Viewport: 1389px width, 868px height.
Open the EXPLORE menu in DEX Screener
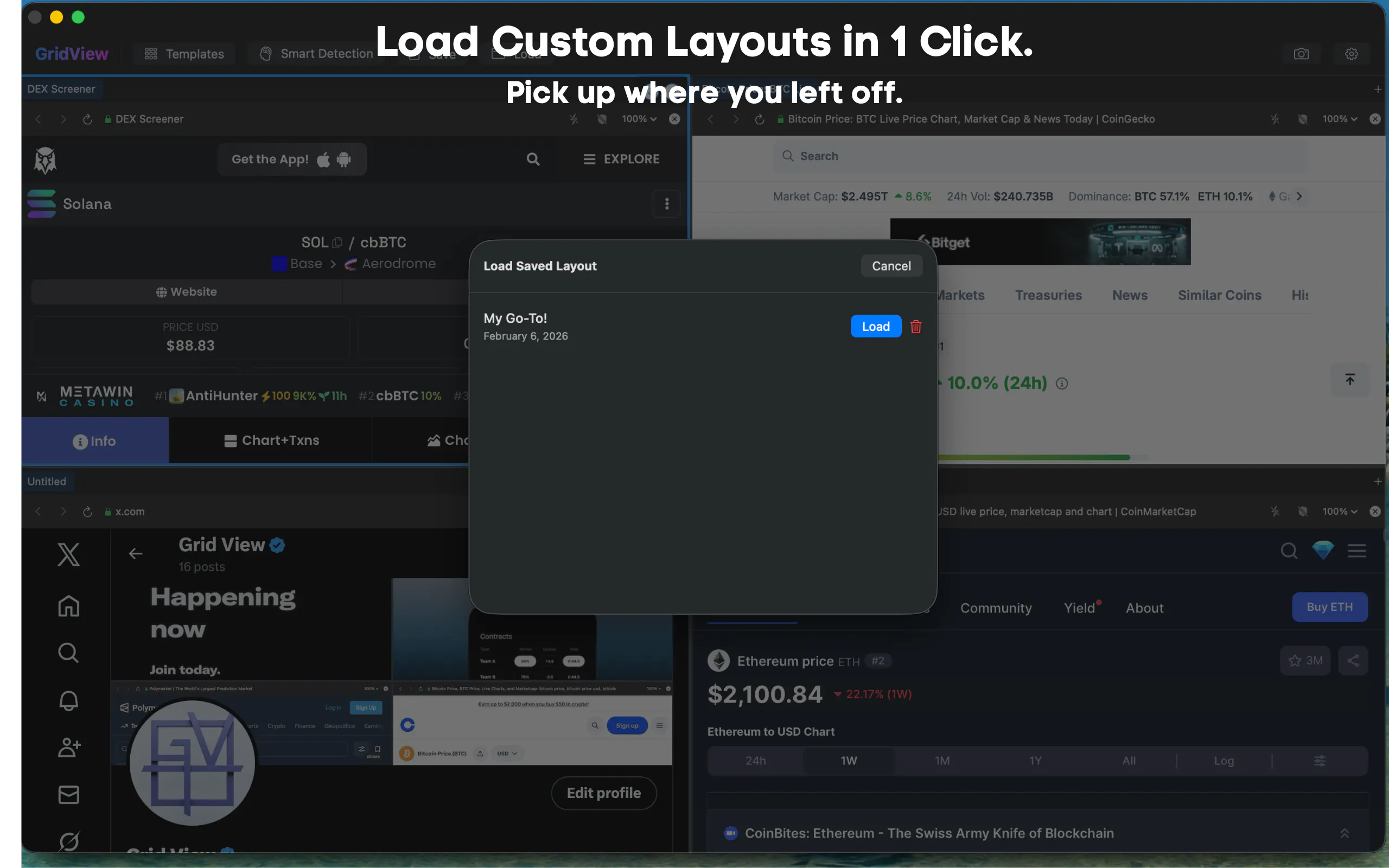click(x=621, y=159)
